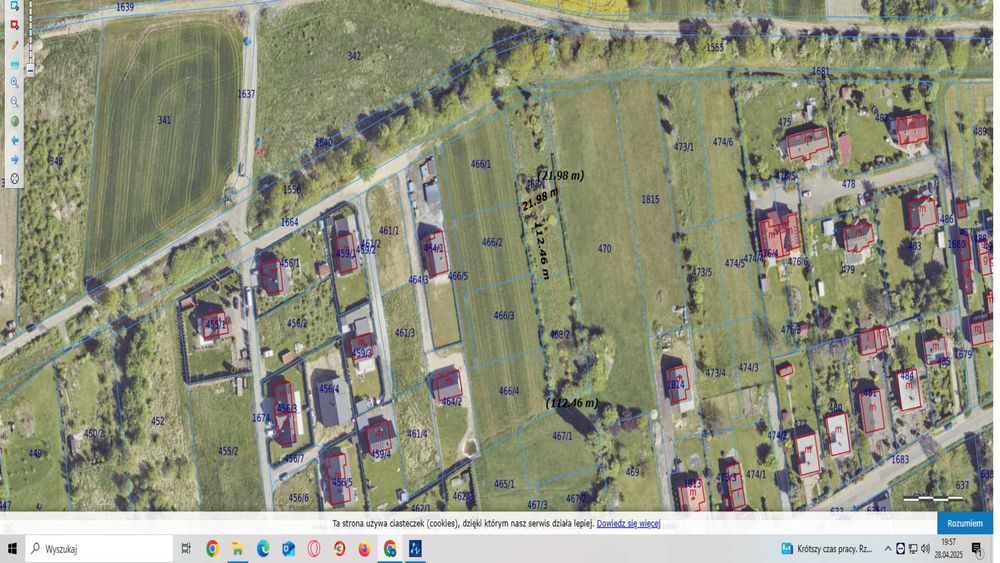Click road parcel label 1683

pos(900,459)
